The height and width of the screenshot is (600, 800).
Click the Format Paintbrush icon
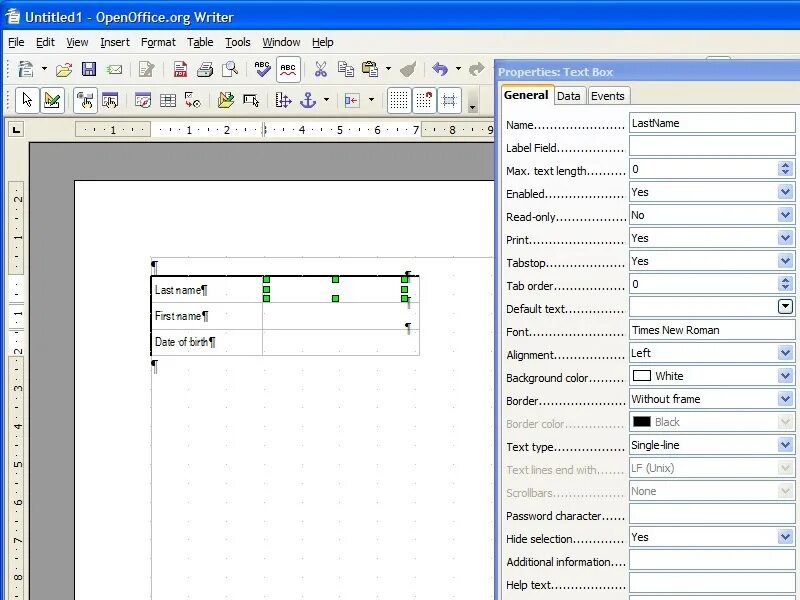408,69
